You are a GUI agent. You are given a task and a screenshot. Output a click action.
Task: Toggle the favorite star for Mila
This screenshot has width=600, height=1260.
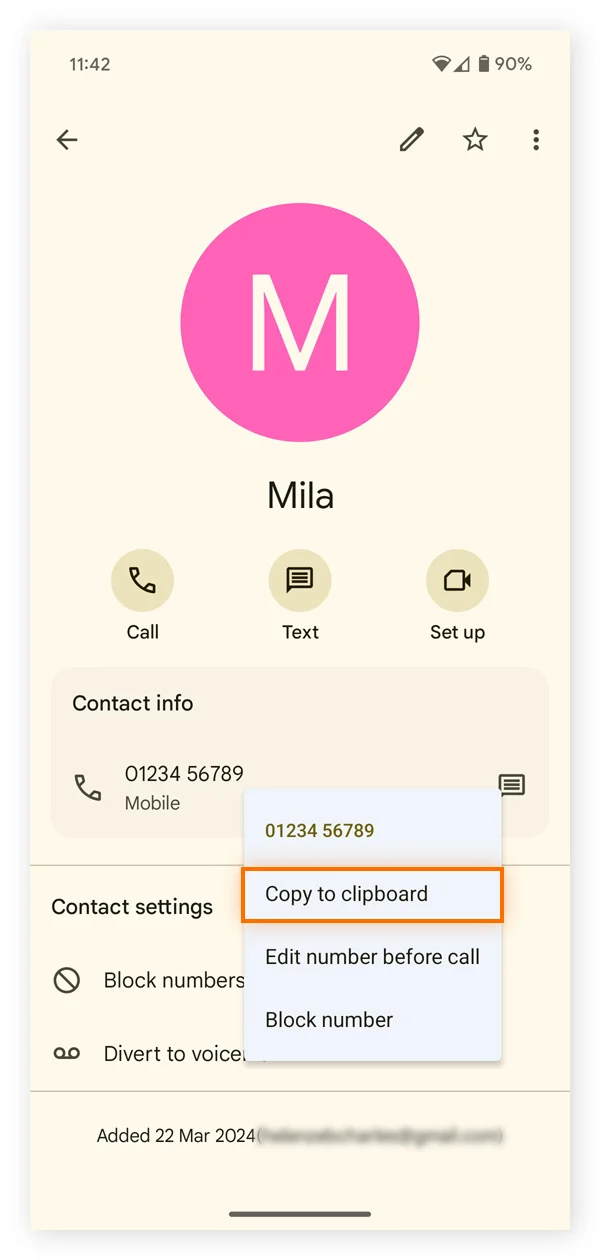point(475,140)
